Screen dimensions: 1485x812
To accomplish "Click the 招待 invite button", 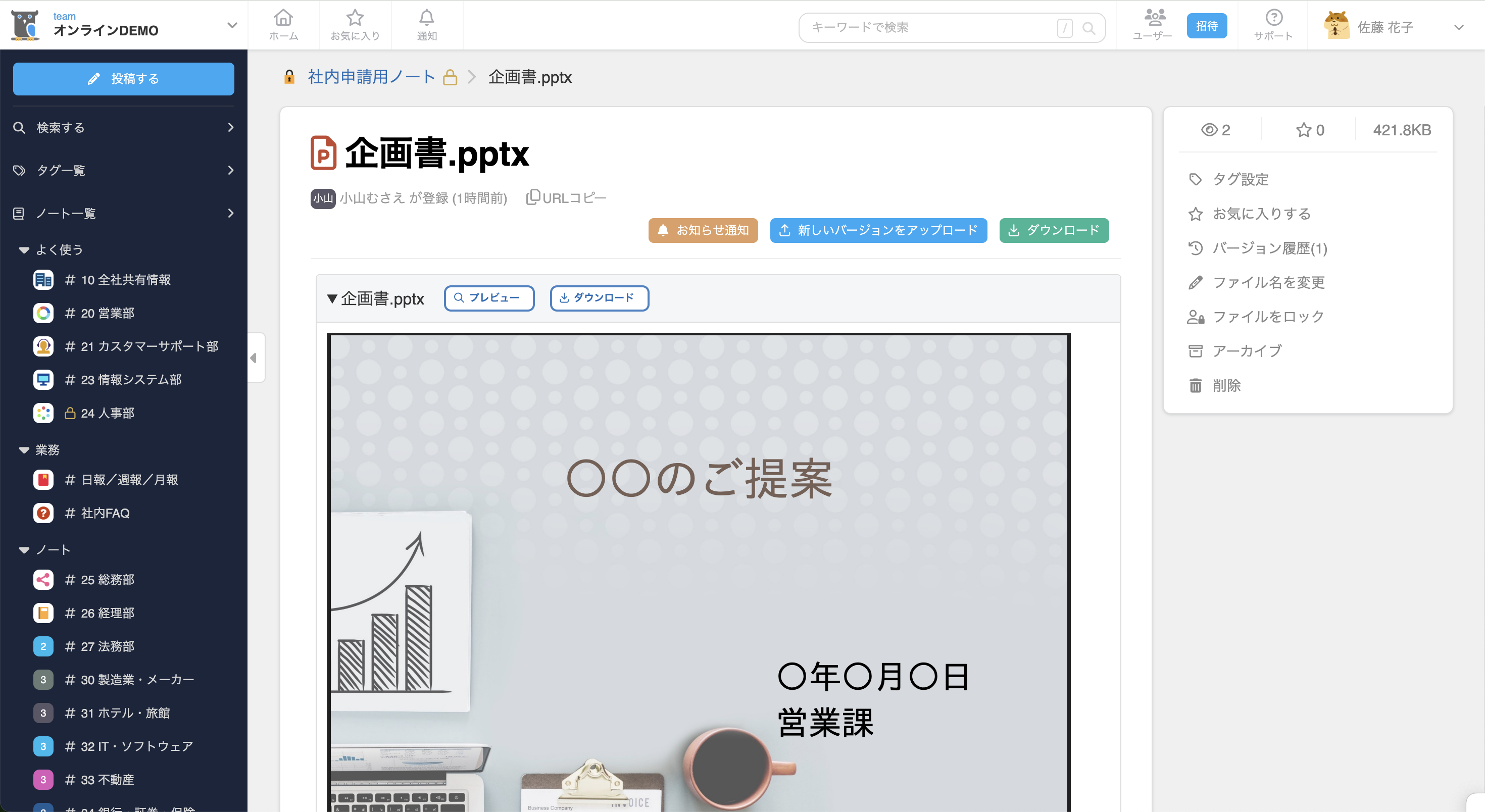I will coord(1207,26).
